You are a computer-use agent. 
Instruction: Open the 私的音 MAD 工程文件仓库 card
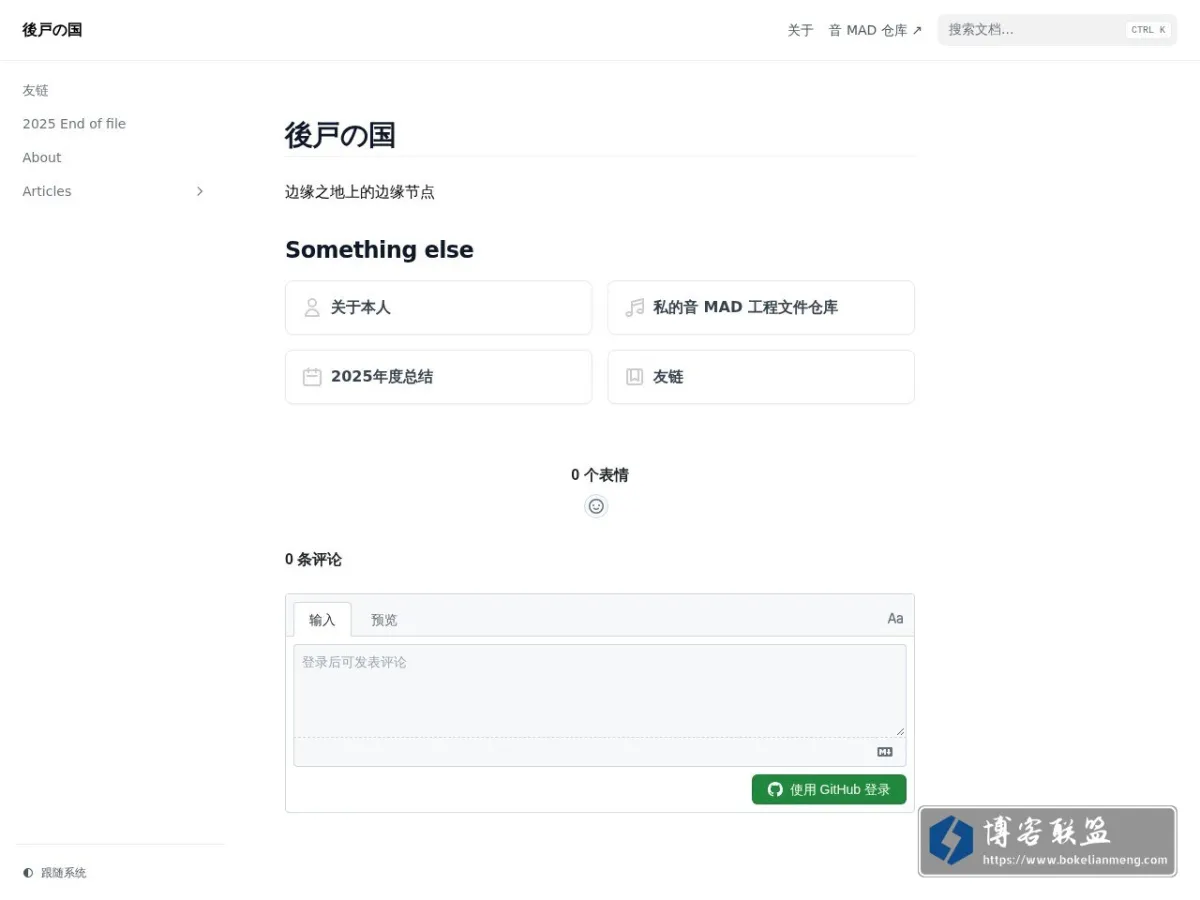[x=761, y=307]
